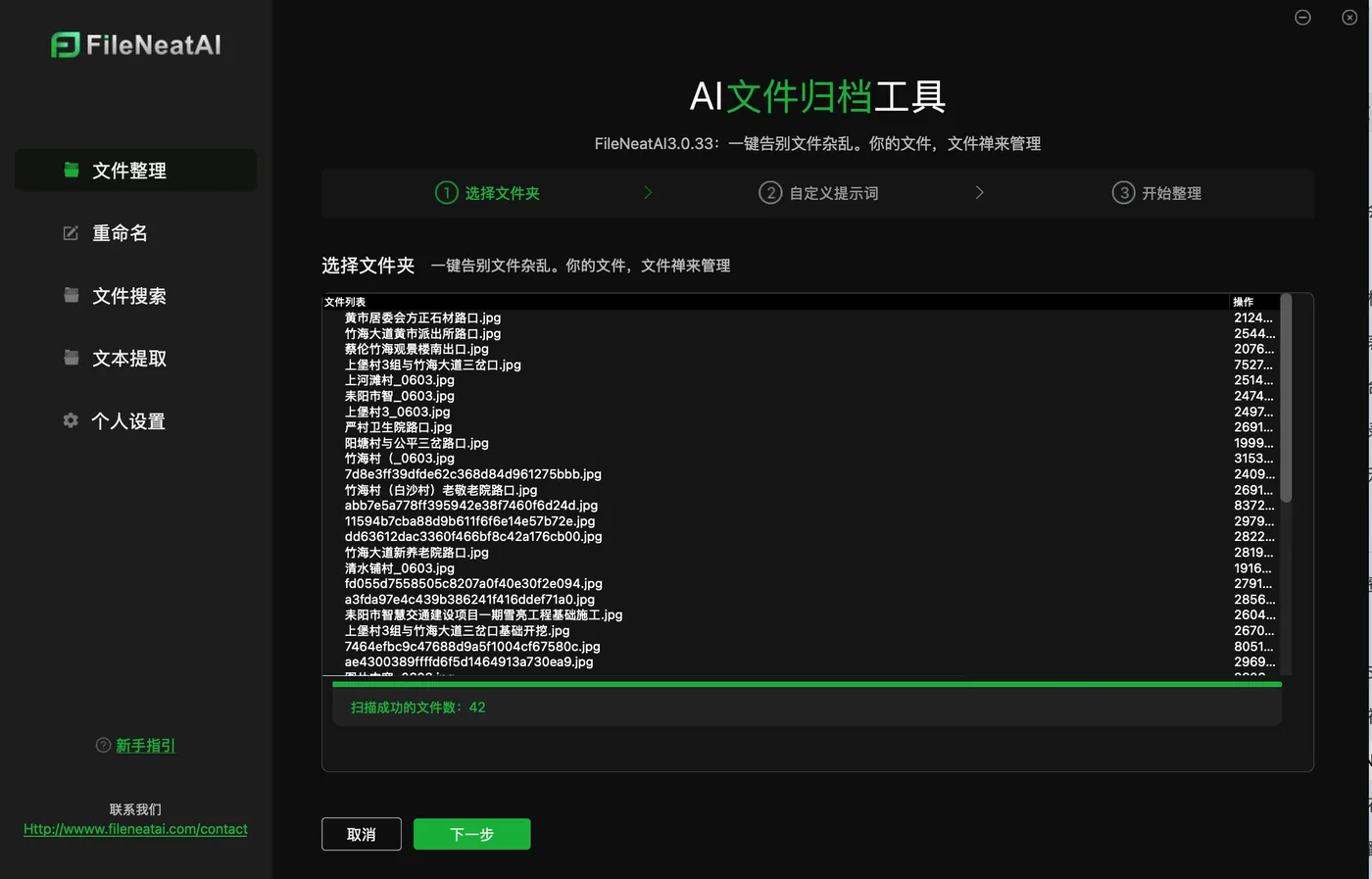Click the folder icon beside 文件搜索
This screenshot has width=1372, height=879.
click(x=72, y=295)
